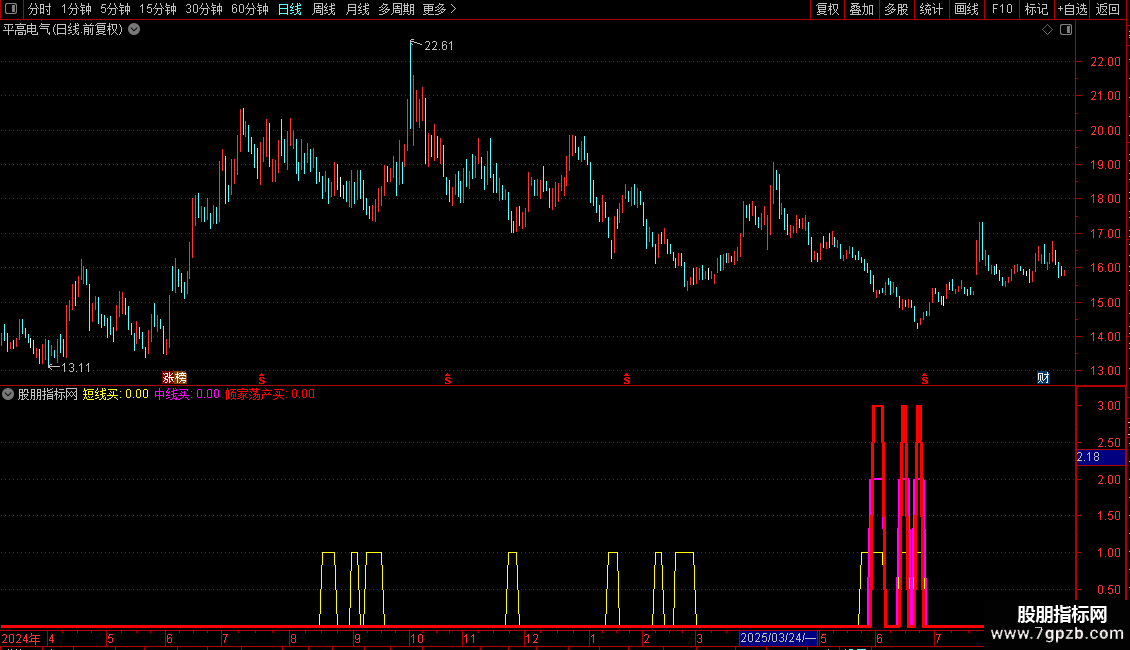Click the 2.18 indicator axis value tag
The width and height of the screenshot is (1130, 650).
[1100, 457]
